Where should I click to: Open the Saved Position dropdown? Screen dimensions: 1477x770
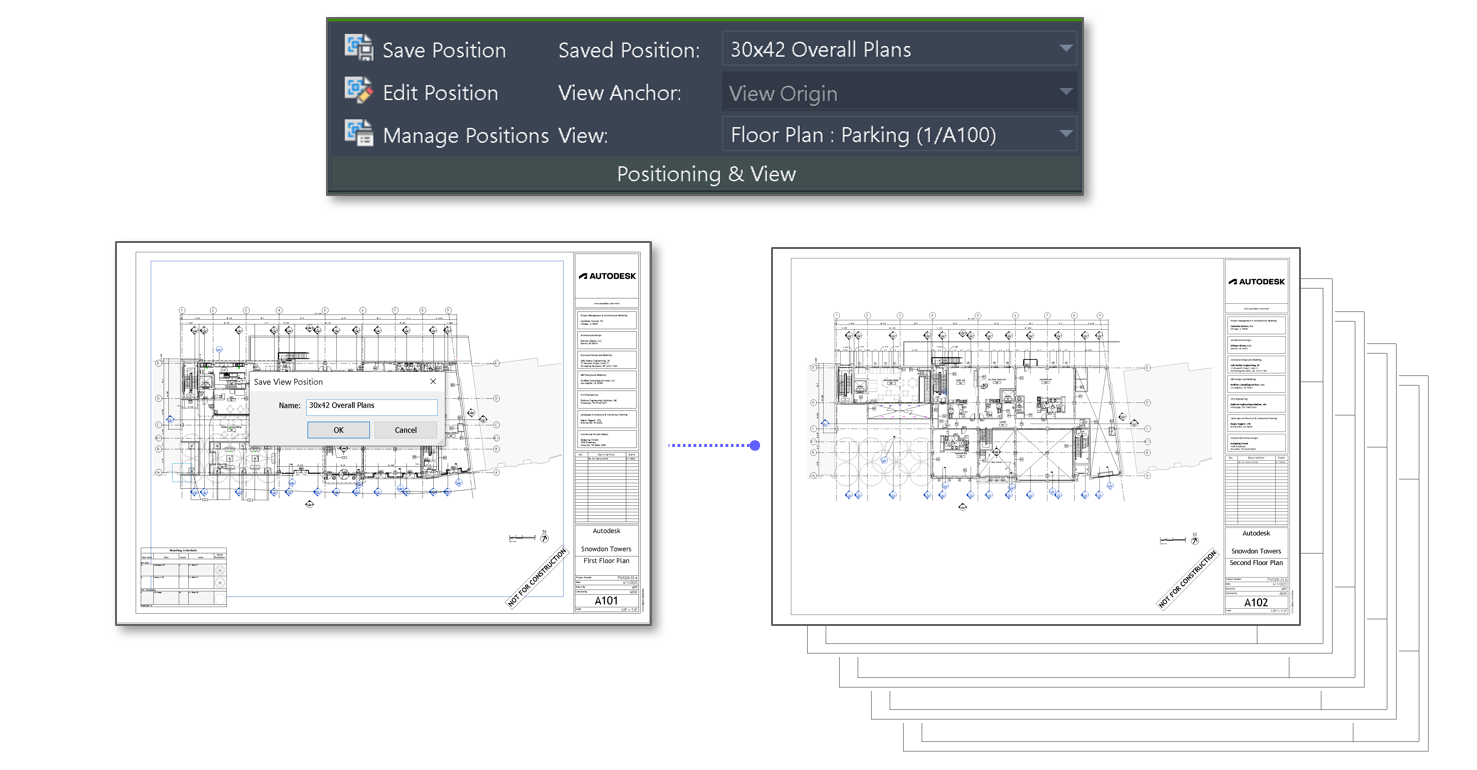pyautogui.click(x=1064, y=48)
